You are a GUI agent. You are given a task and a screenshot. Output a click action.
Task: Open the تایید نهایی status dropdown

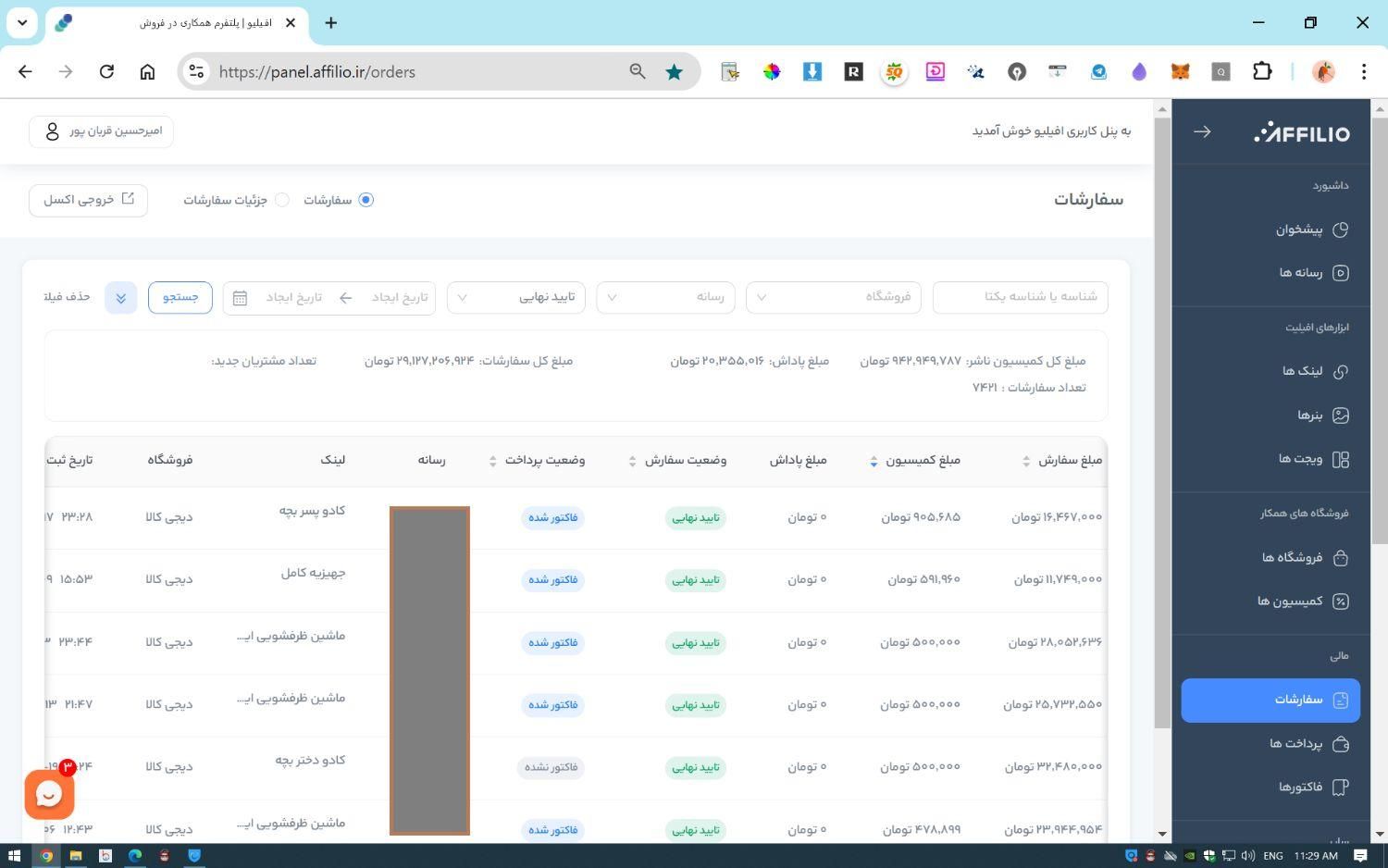516,297
